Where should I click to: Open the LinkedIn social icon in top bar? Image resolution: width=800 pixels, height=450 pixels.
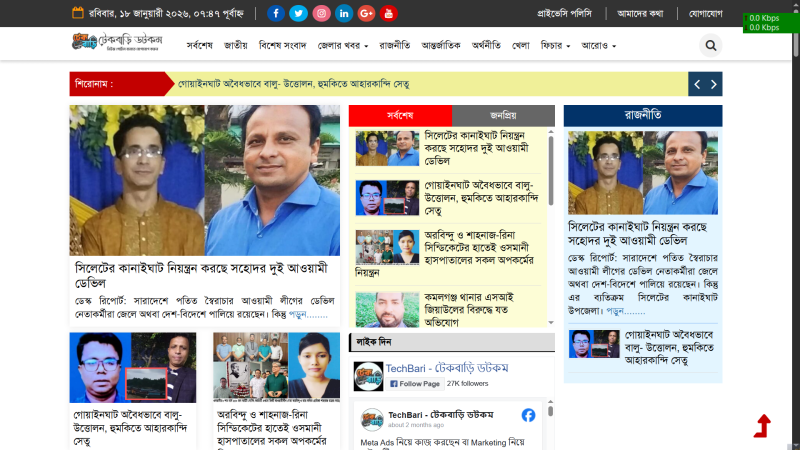tap(344, 13)
